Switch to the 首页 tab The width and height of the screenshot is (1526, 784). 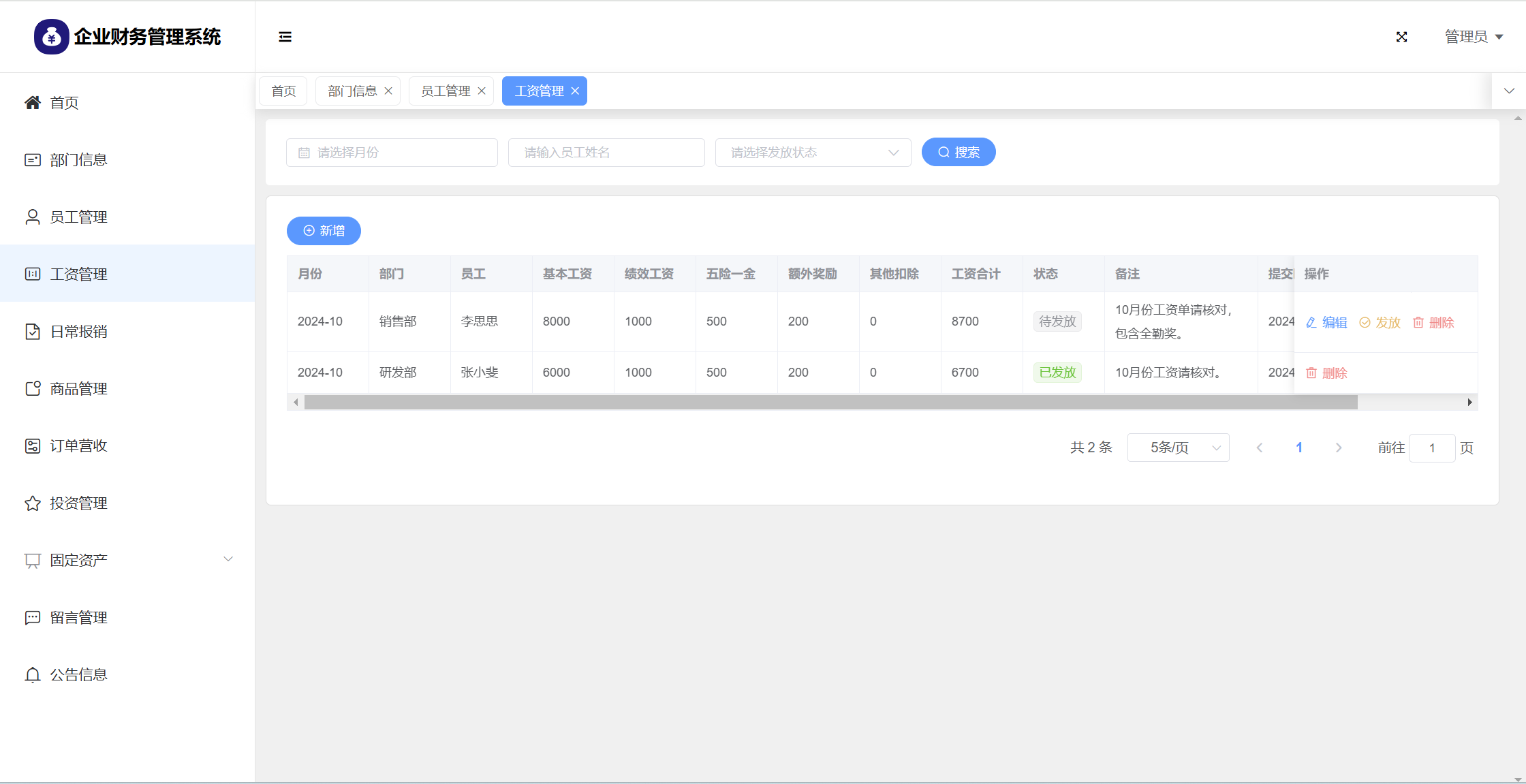pyautogui.click(x=283, y=91)
